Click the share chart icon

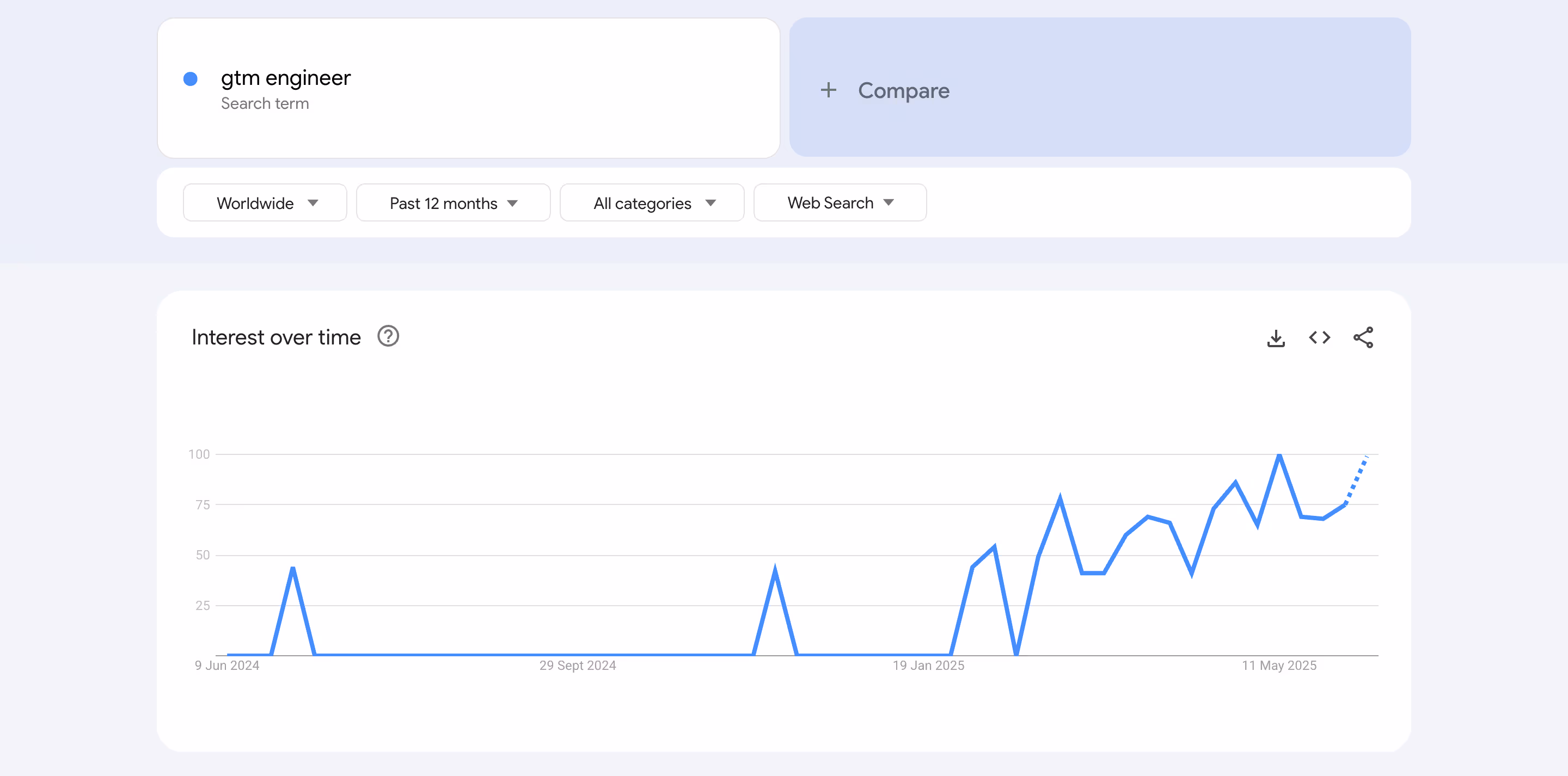(x=1363, y=338)
